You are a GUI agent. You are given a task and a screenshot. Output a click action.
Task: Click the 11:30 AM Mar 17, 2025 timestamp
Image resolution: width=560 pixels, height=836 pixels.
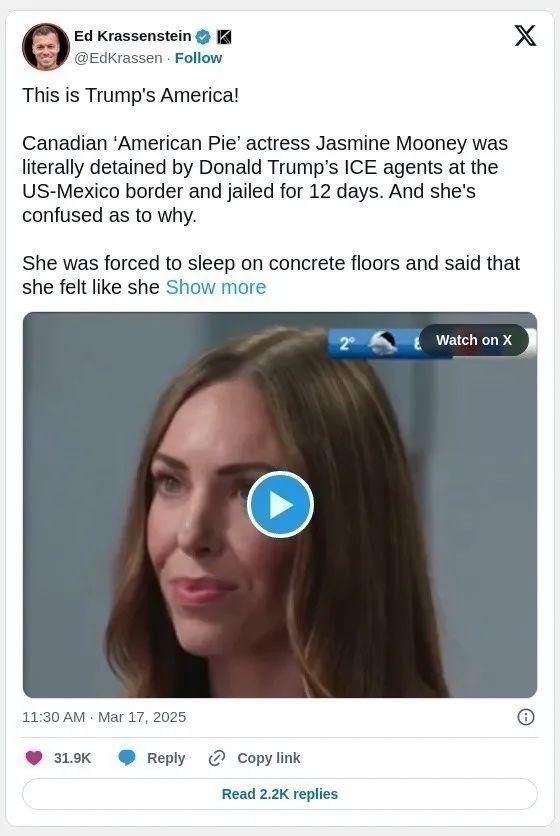[x=104, y=717]
